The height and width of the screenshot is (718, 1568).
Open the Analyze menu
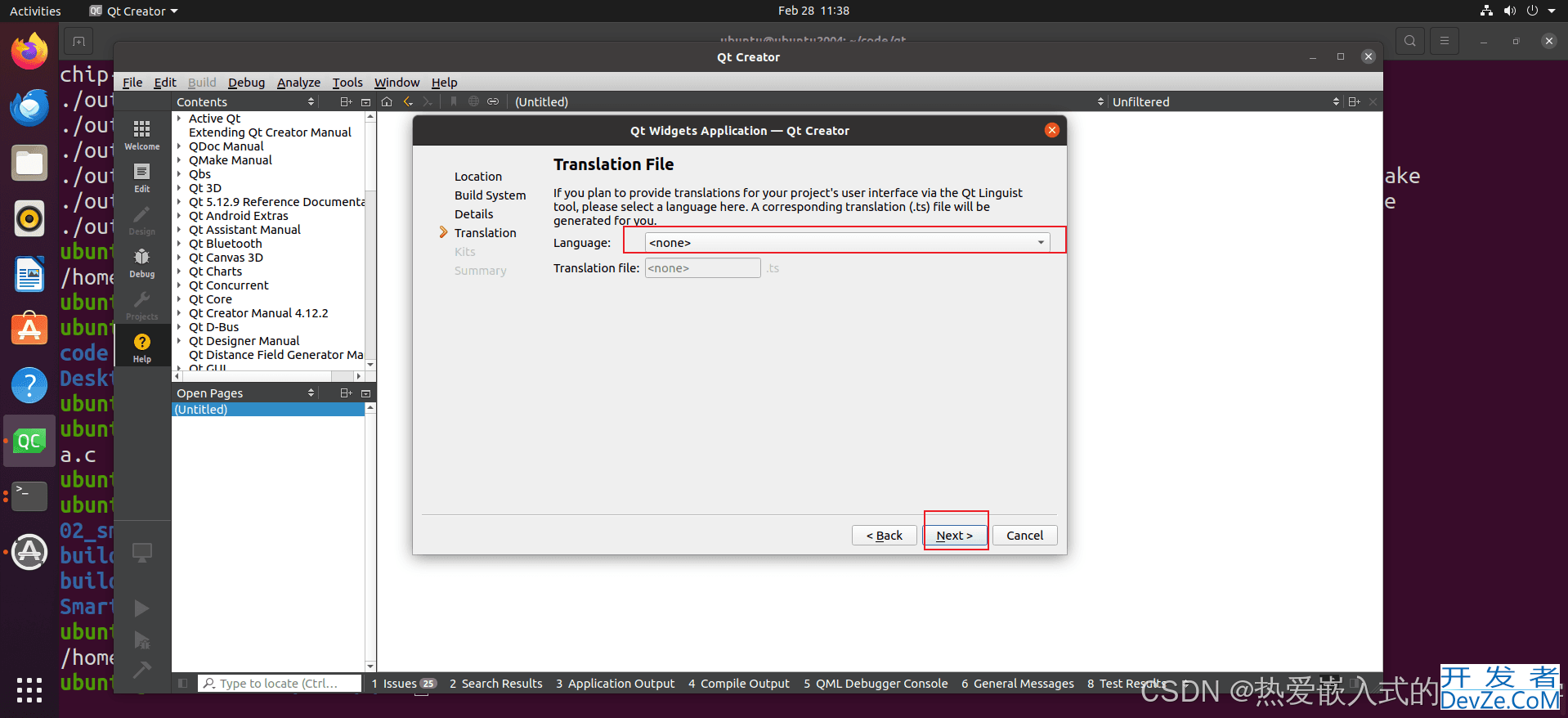pyautogui.click(x=298, y=83)
